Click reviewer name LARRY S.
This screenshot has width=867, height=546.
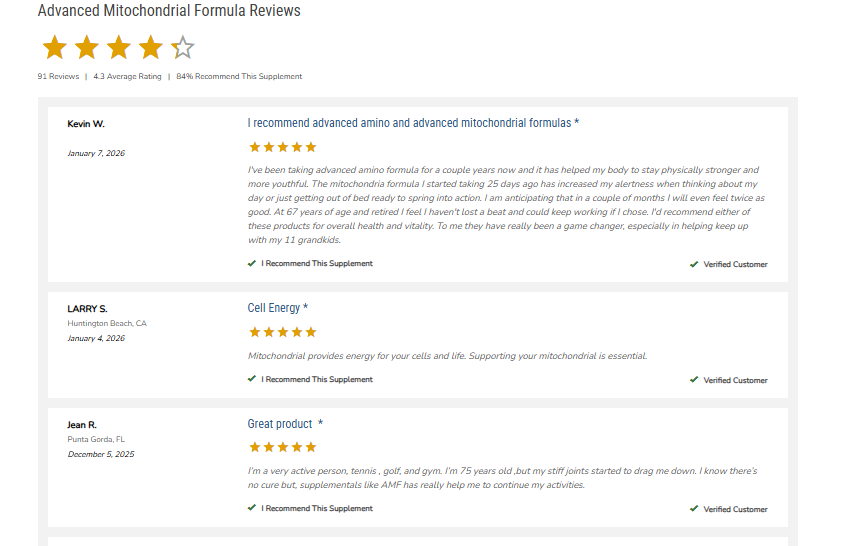click(87, 309)
